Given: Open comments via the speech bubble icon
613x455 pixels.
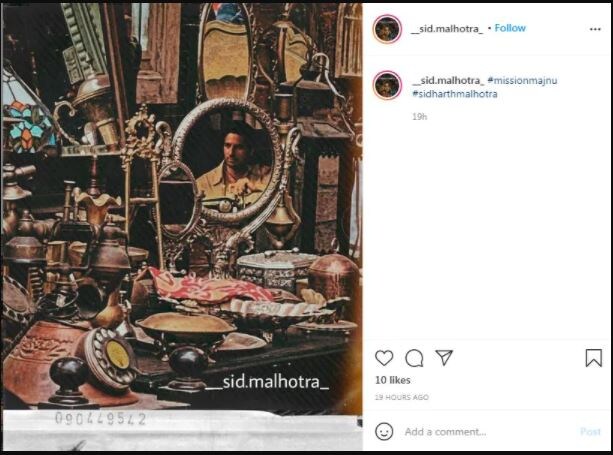Looking at the screenshot, I should pyautogui.click(x=414, y=358).
